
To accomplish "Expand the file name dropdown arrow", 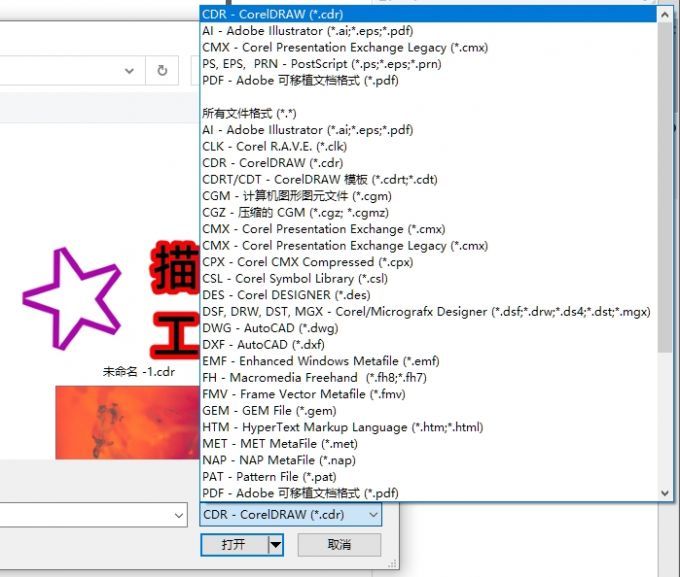I will point(179,515).
